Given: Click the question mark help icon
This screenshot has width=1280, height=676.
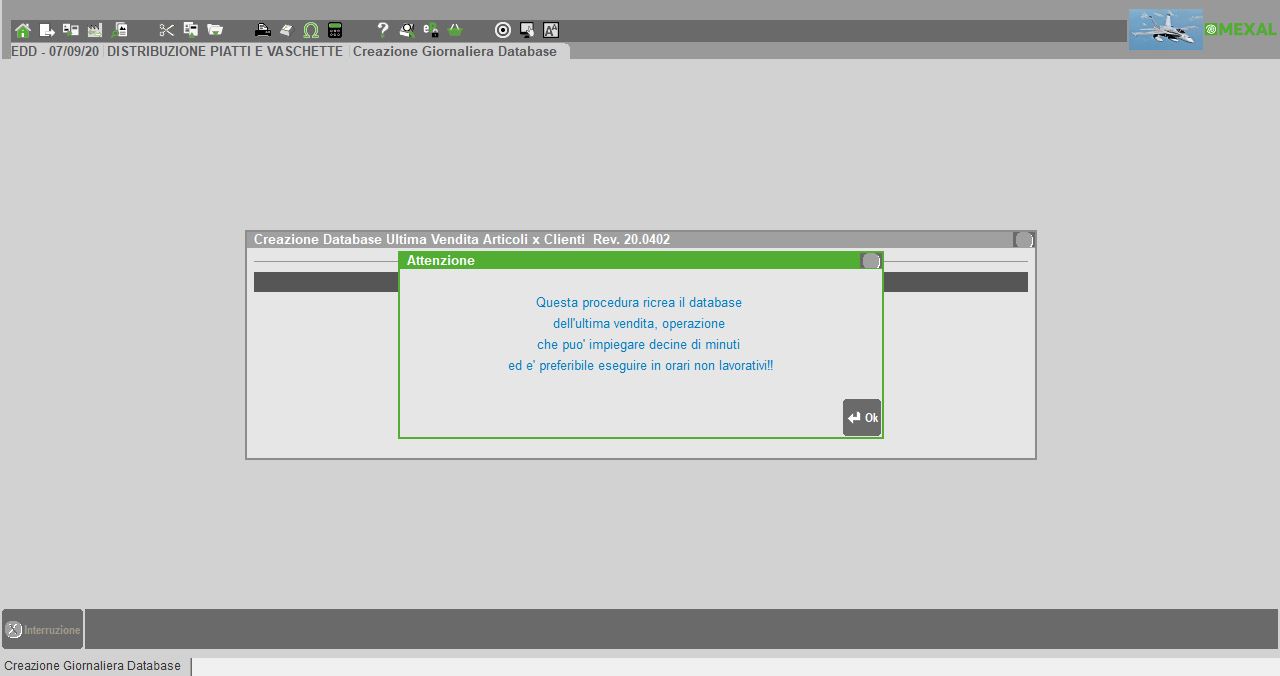Looking at the screenshot, I should (382, 30).
